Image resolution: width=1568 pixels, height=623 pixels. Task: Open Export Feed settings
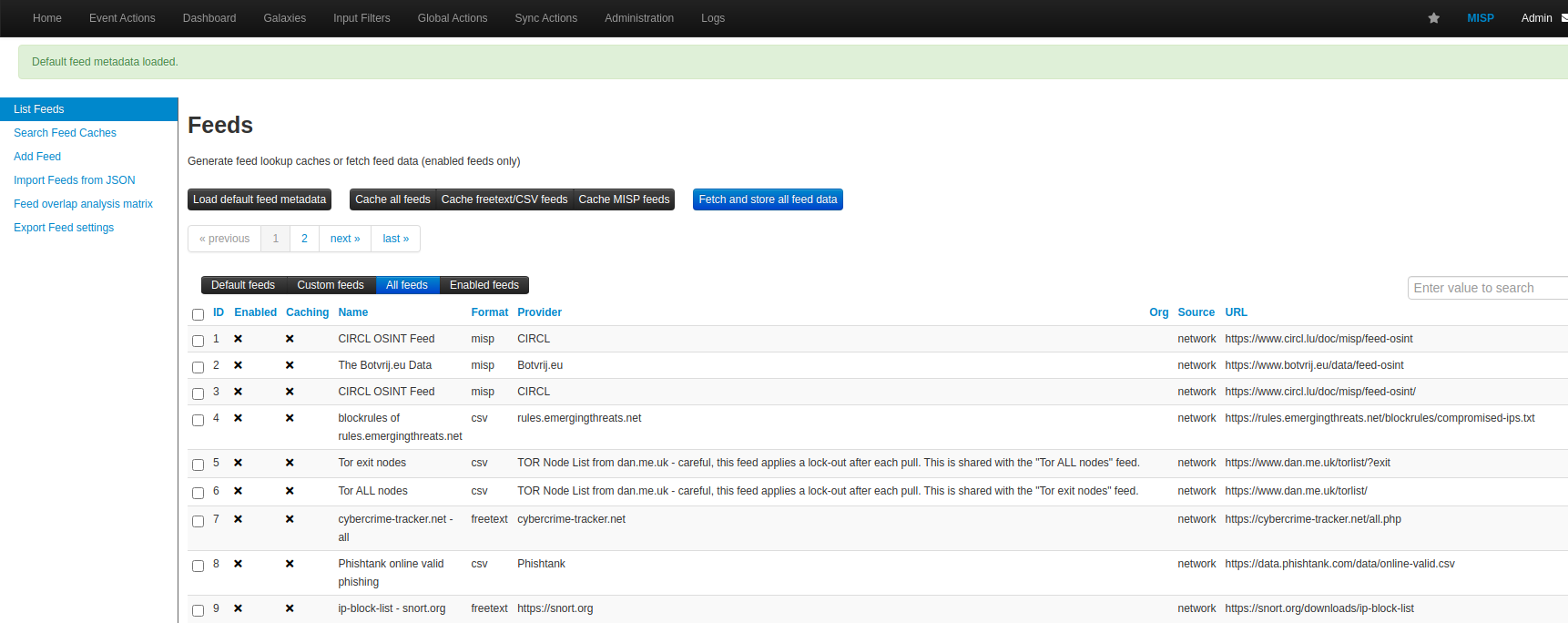click(64, 228)
